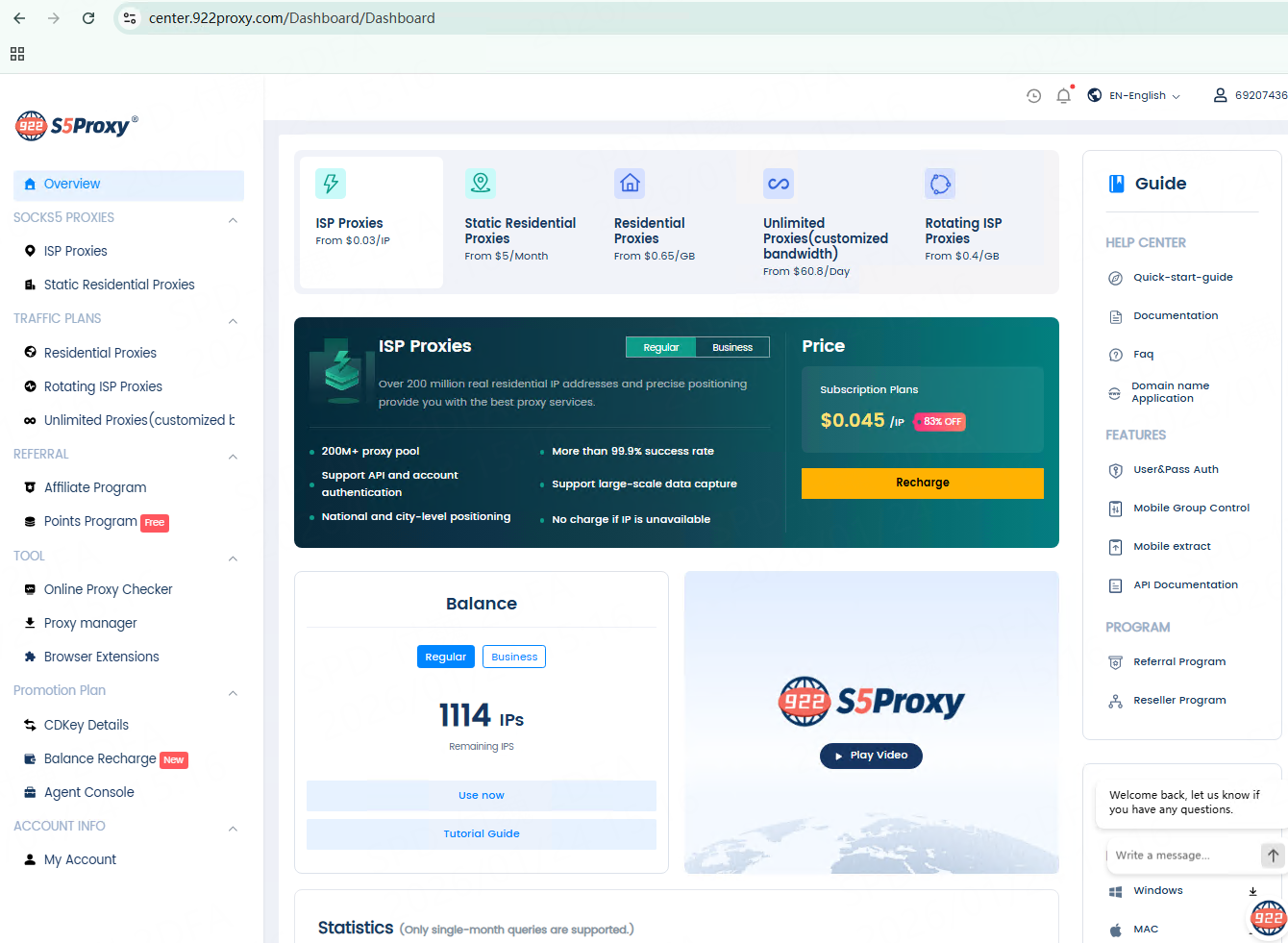This screenshot has height=943, width=1288.
Task: Play the S5Proxy introduction video
Action: tap(871, 756)
